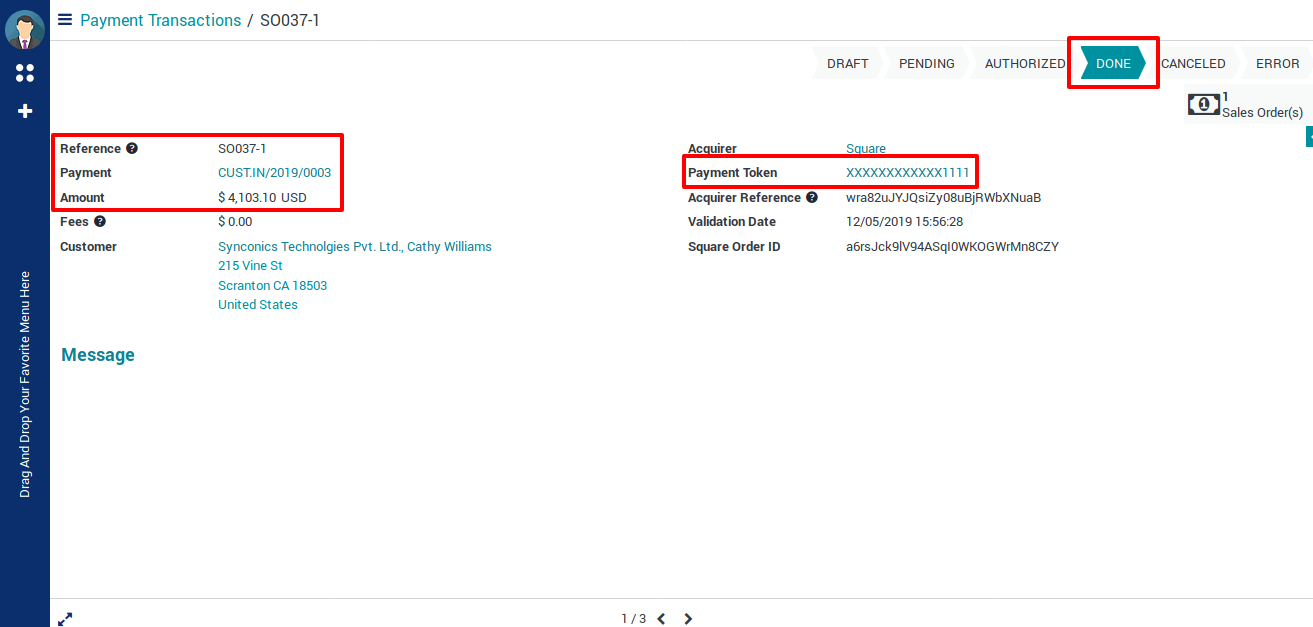Open Payment Transactions breadcrumb link

pyautogui.click(x=160, y=20)
